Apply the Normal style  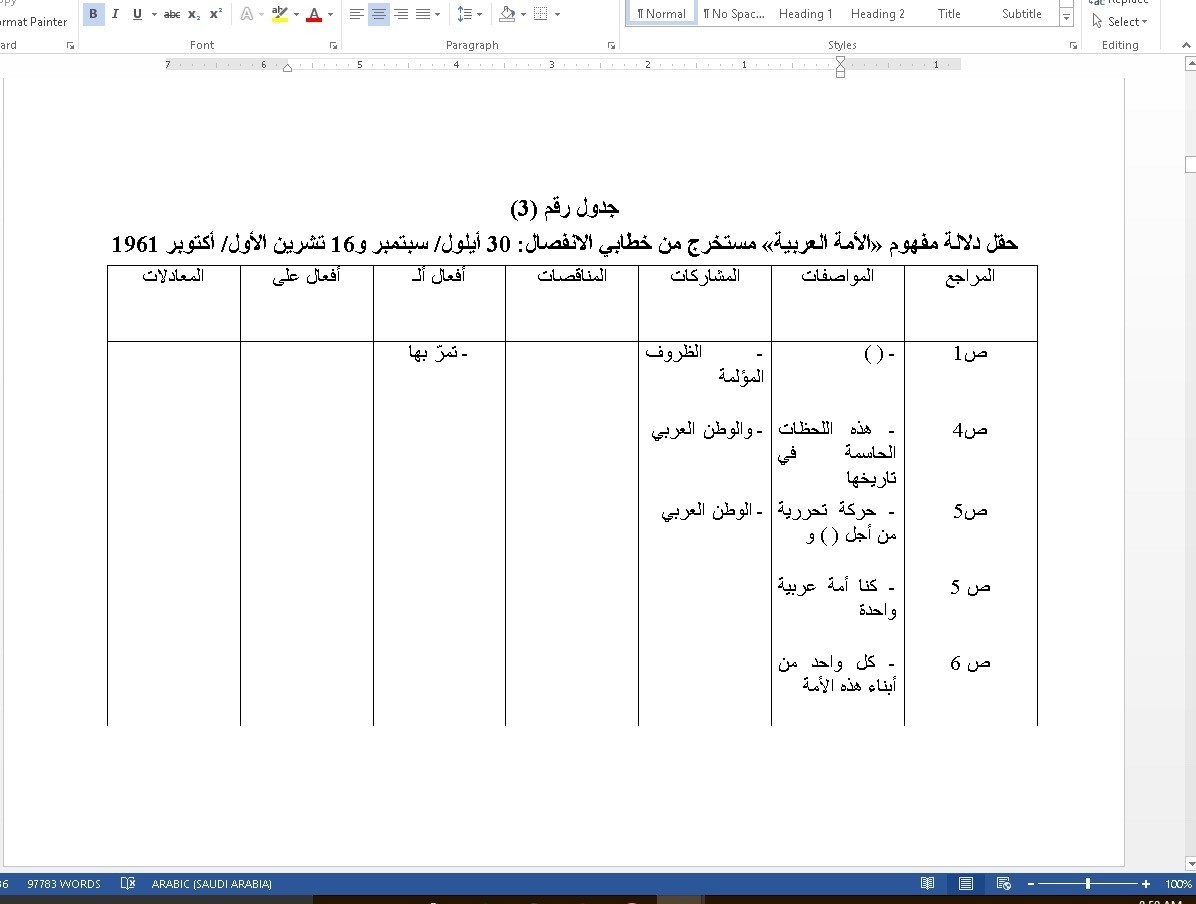tap(661, 14)
